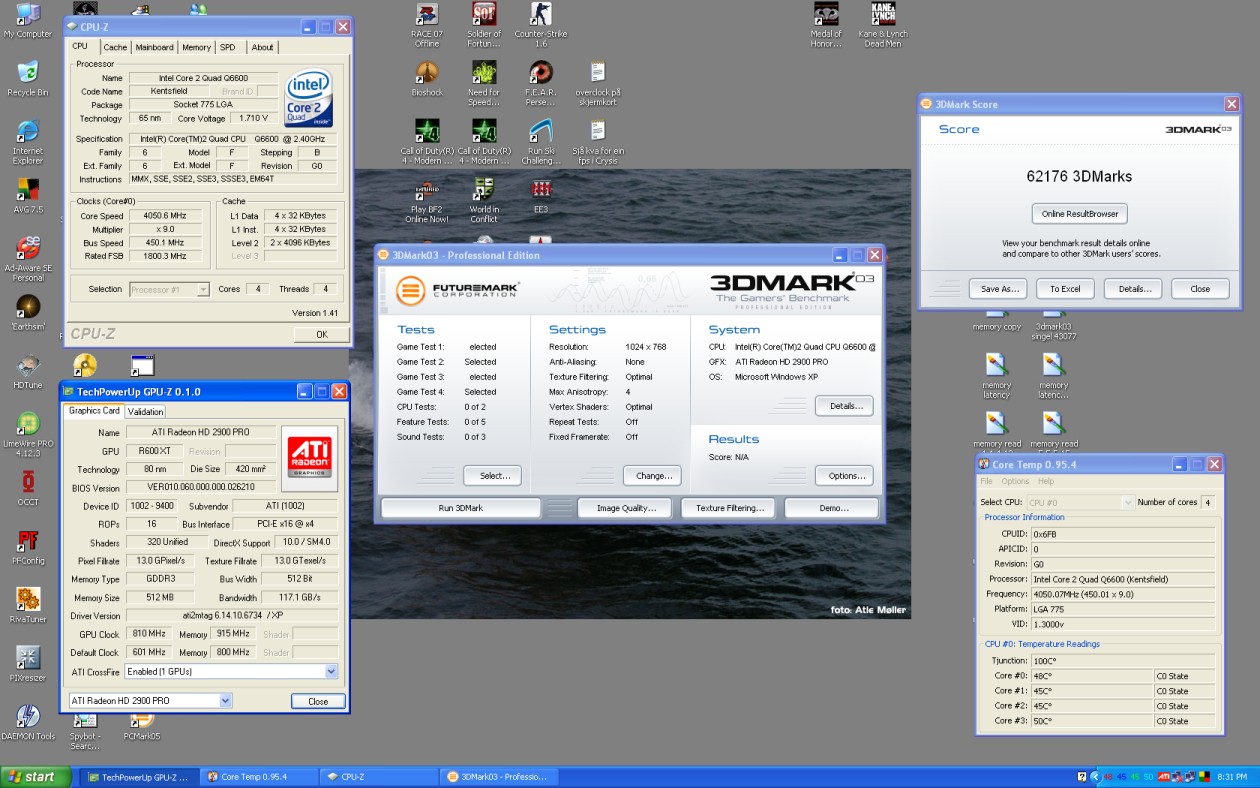Switch to Validation tab in GPU-Z

(x=146, y=412)
